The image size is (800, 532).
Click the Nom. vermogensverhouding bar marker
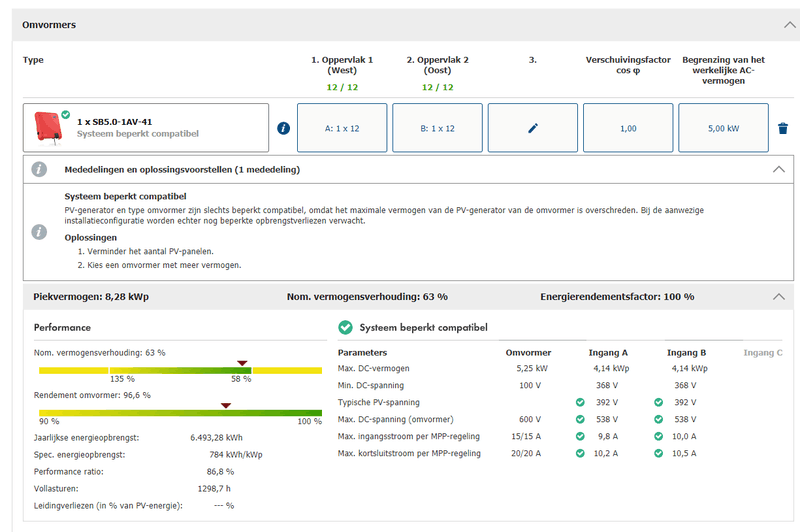pyautogui.click(x=241, y=364)
